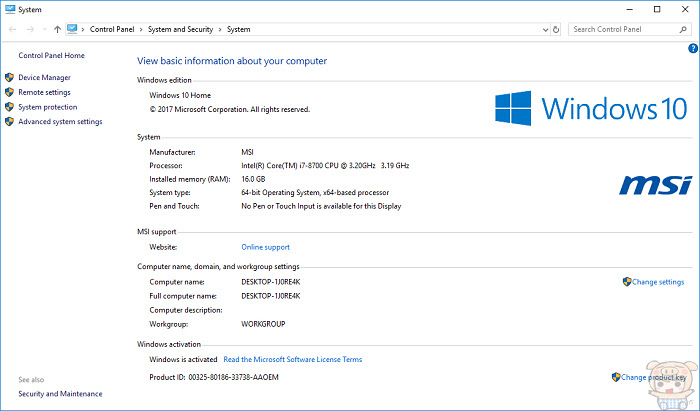Image resolution: width=700 pixels, height=411 pixels.
Task: Expand the chevron after Control Panel breadcrumb
Action: click(x=141, y=29)
